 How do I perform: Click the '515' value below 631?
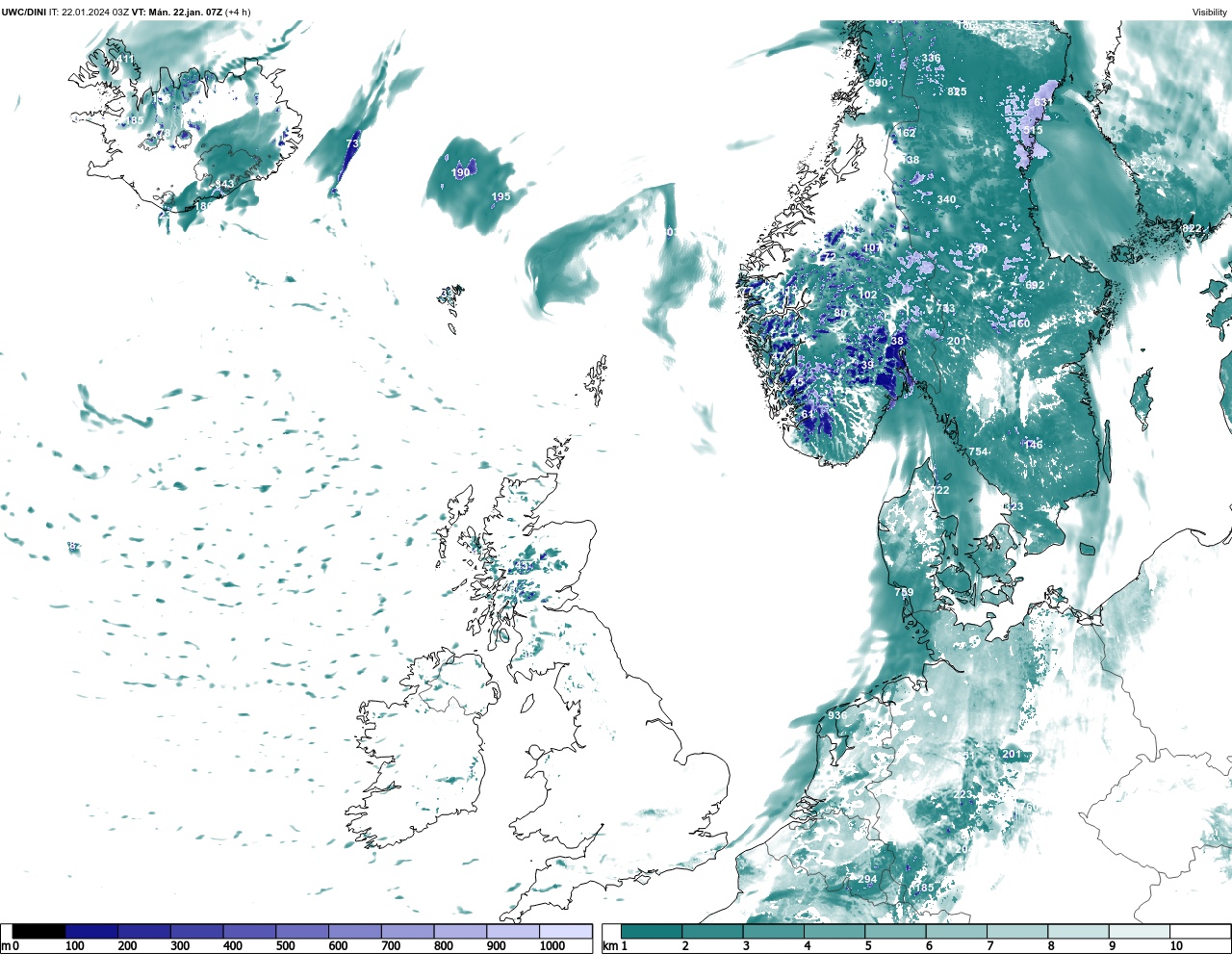point(1033,130)
